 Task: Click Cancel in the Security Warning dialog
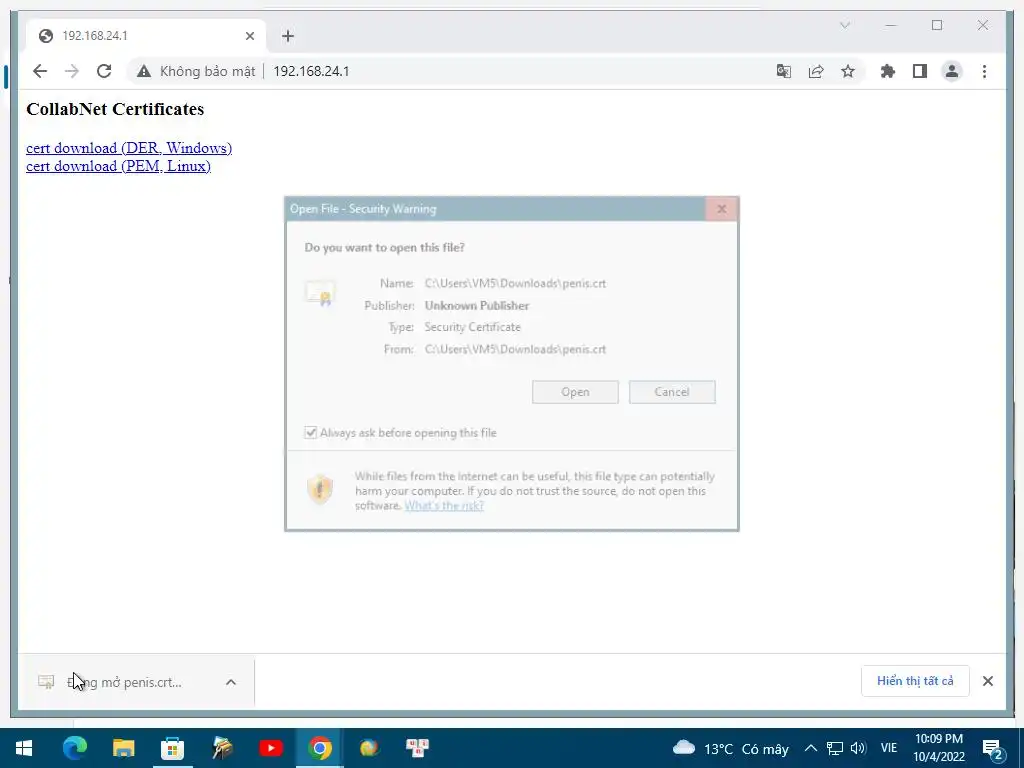[x=672, y=392]
